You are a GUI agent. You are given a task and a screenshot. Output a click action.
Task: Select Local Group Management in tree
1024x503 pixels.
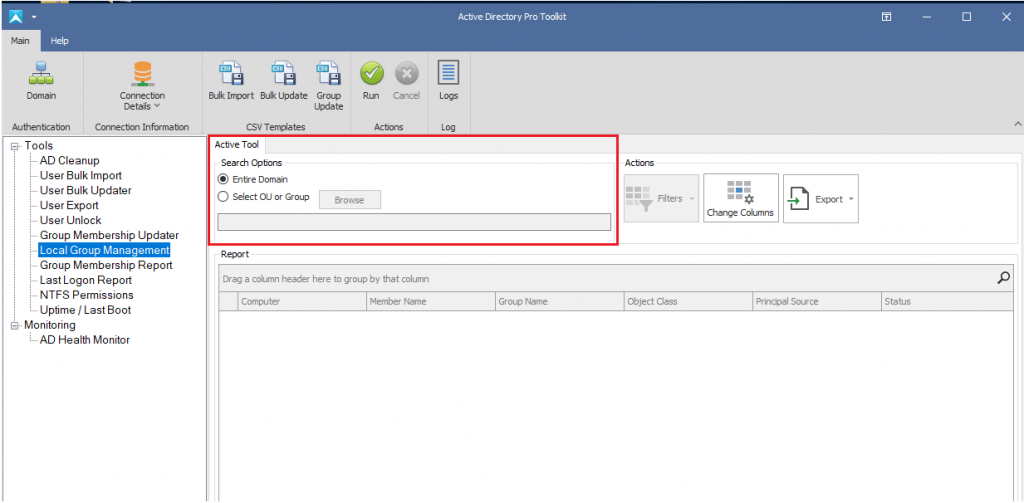click(104, 250)
